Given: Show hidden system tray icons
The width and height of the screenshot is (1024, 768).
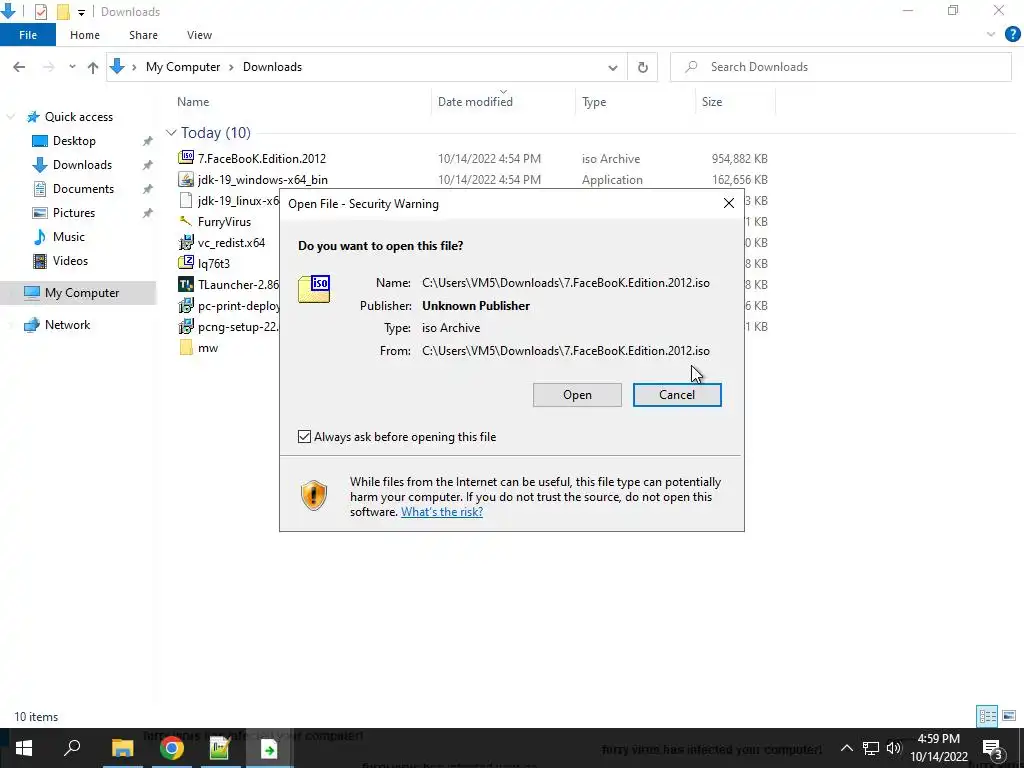Looking at the screenshot, I should (x=846, y=748).
